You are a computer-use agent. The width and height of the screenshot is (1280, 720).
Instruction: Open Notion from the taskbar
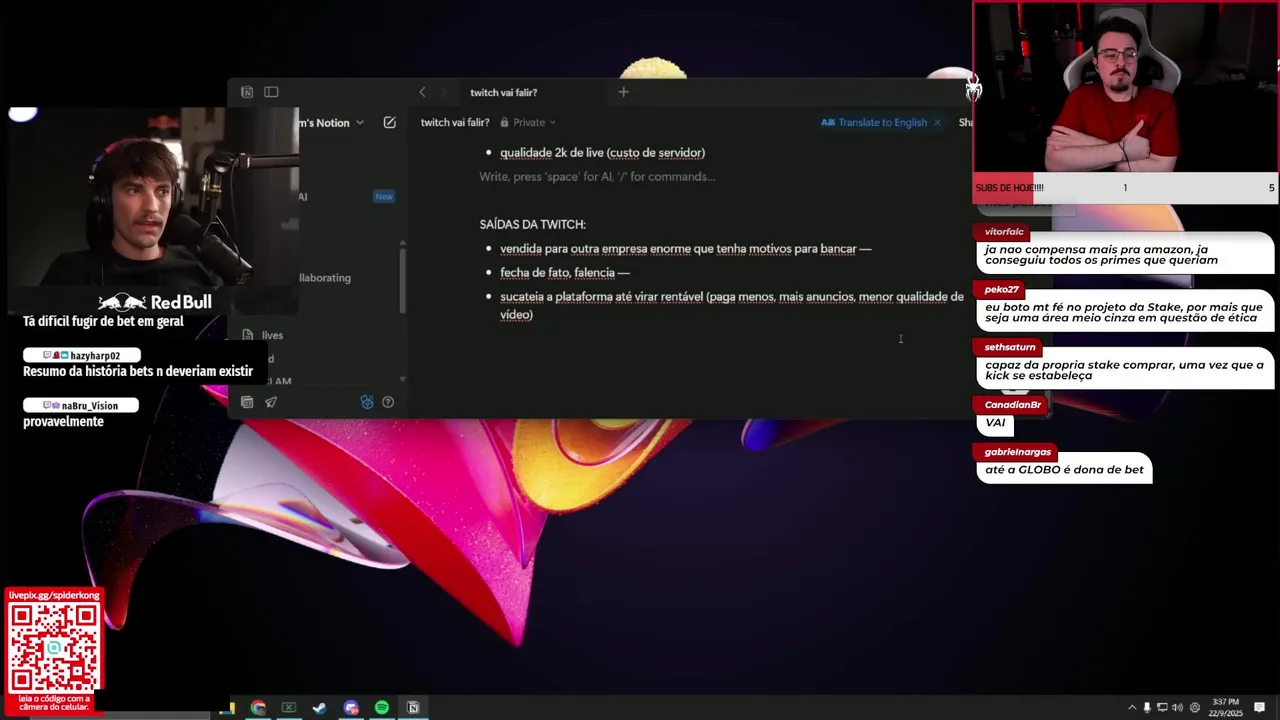[413, 708]
